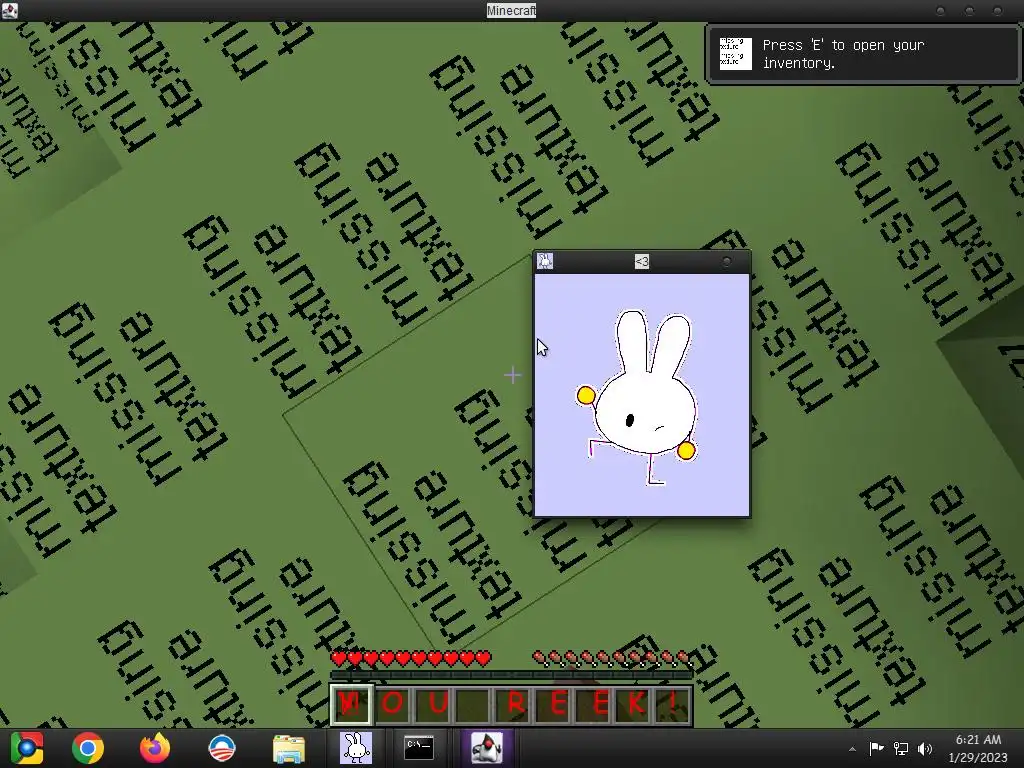Click the 'Press E to open your inventory' hint
The image size is (1024, 768).
coord(843,54)
